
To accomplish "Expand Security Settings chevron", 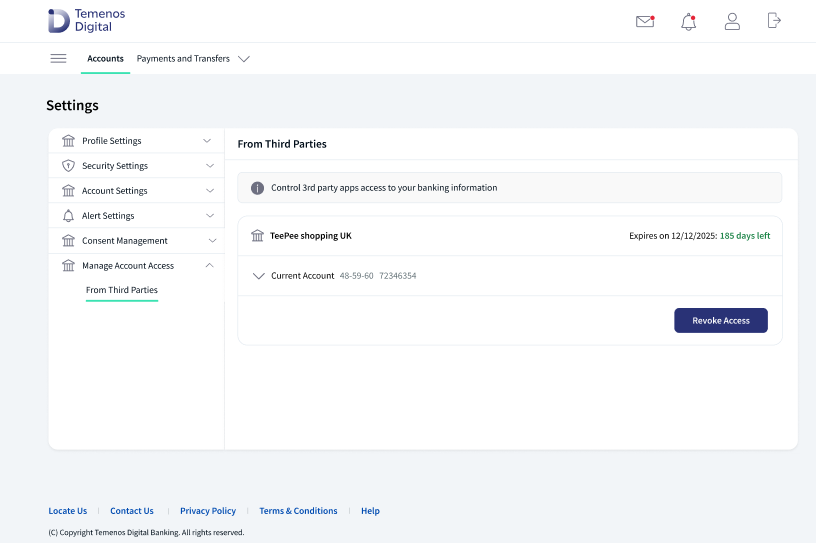I will pyautogui.click(x=210, y=166).
